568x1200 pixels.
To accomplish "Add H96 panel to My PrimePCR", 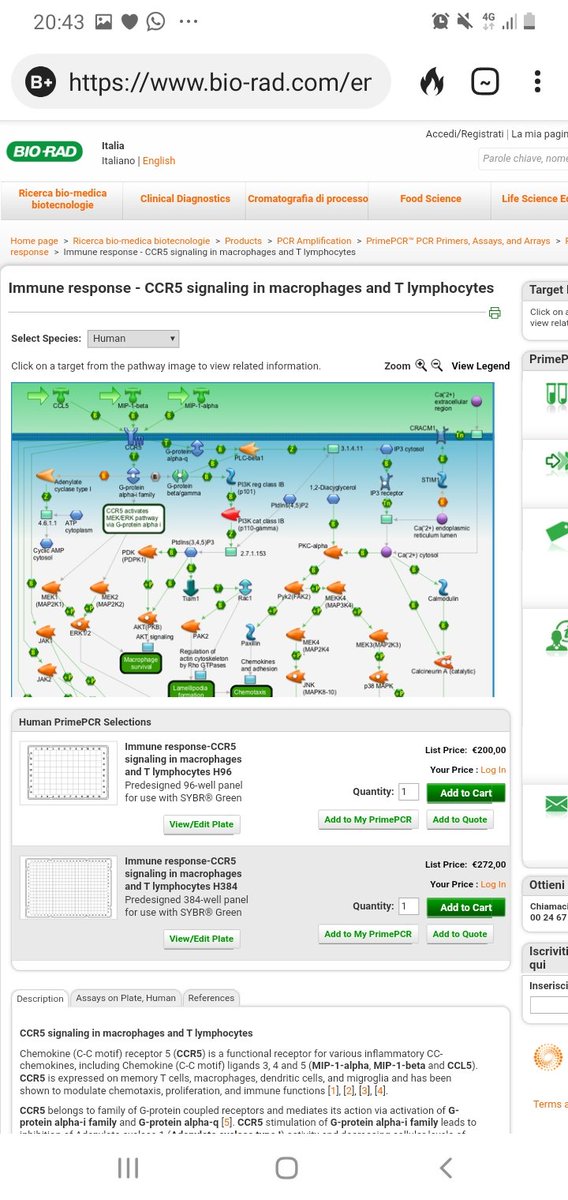I will tap(368, 820).
